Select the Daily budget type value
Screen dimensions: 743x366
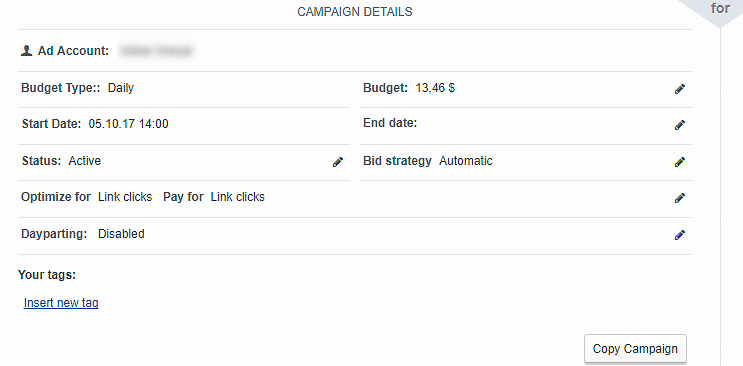tap(121, 88)
